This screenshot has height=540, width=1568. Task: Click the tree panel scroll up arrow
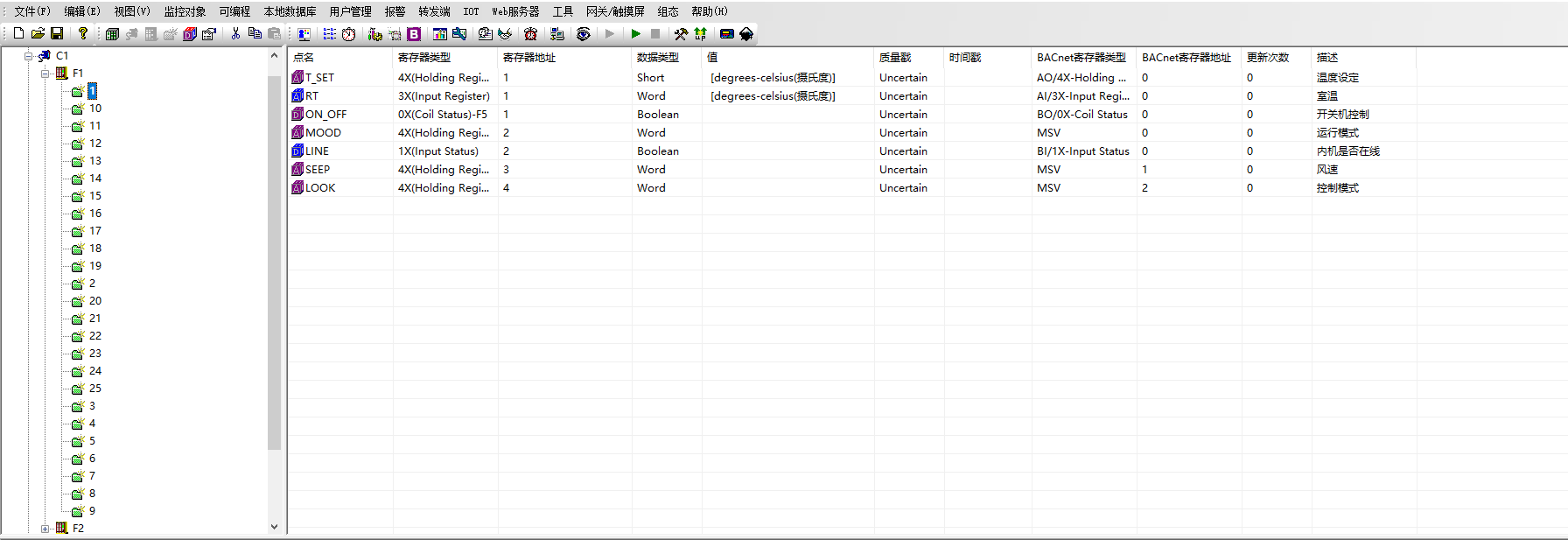pyautogui.click(x=274, y=55)
